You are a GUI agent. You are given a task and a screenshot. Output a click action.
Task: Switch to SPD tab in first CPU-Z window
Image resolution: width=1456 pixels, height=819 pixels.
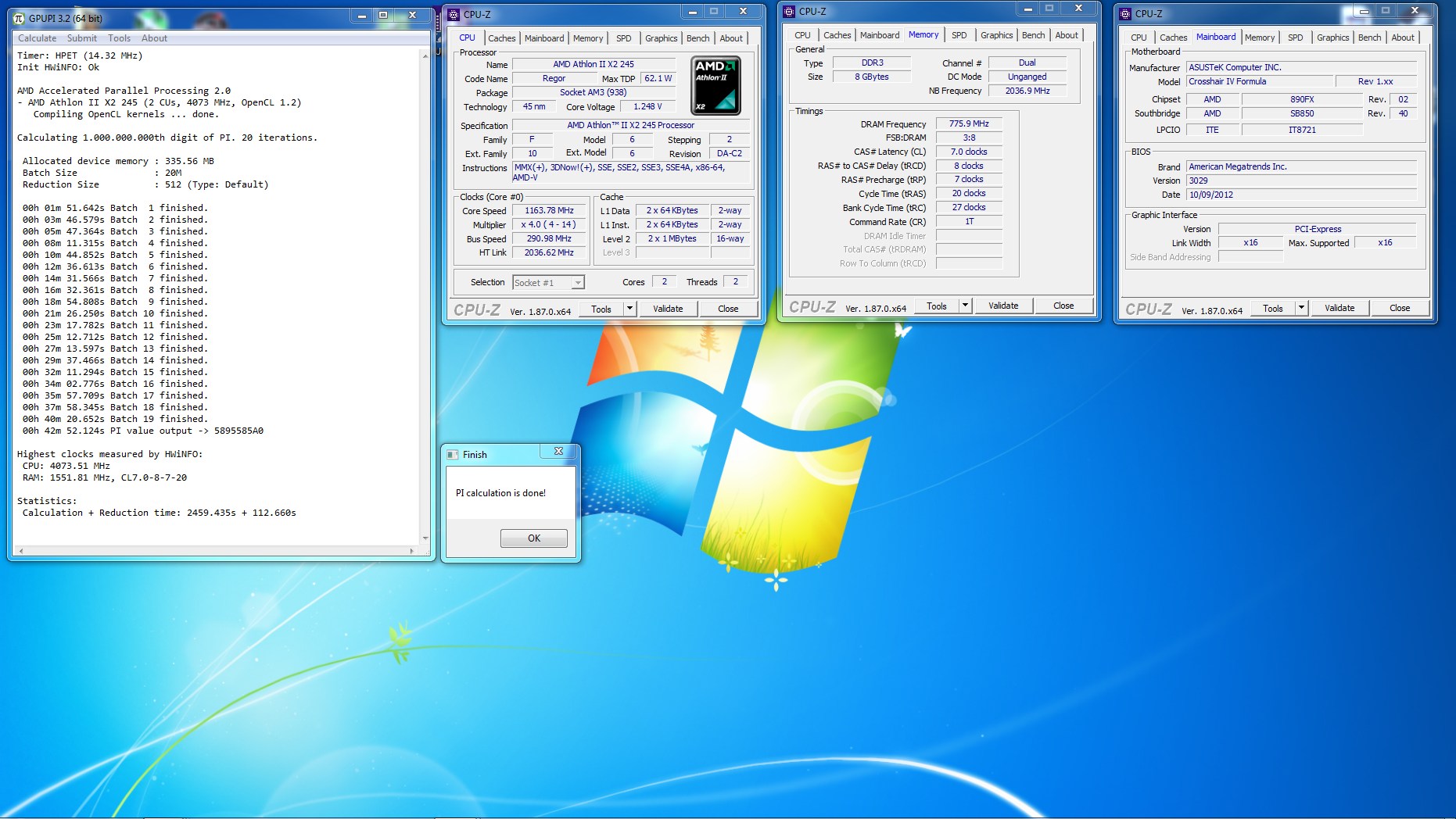click(x=624, y=38)
